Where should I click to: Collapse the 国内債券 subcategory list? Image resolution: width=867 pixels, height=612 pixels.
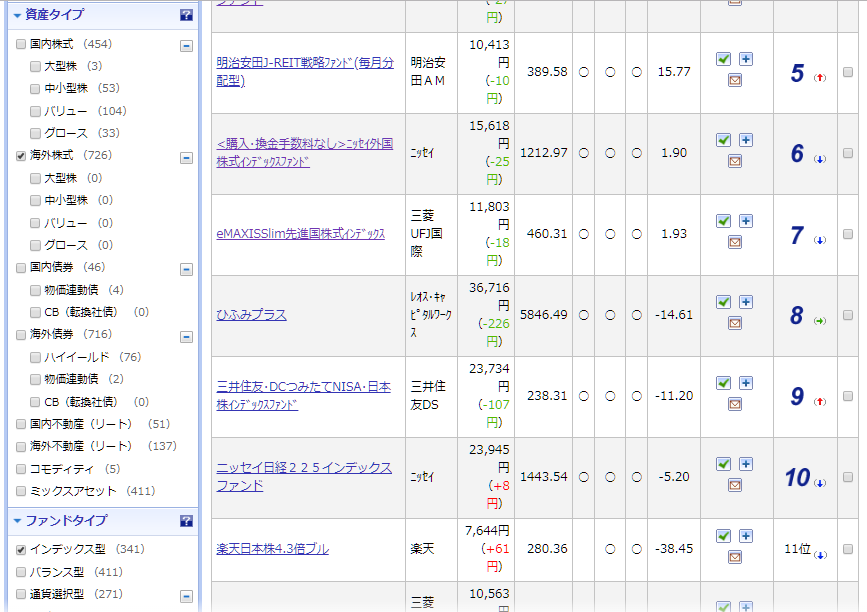pos(186,270)
